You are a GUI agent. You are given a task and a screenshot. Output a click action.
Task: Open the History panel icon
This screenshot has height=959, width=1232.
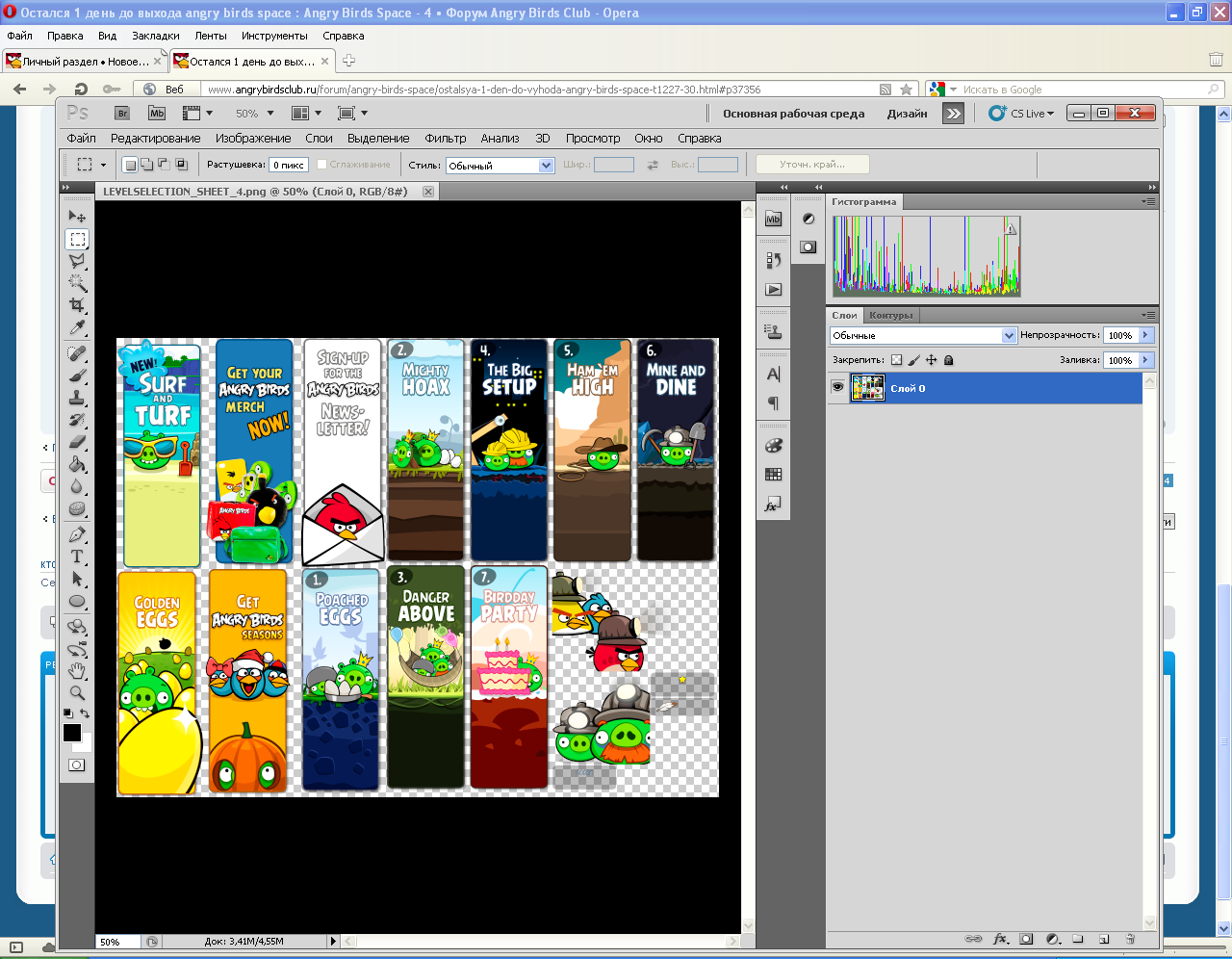click(773, 260)
